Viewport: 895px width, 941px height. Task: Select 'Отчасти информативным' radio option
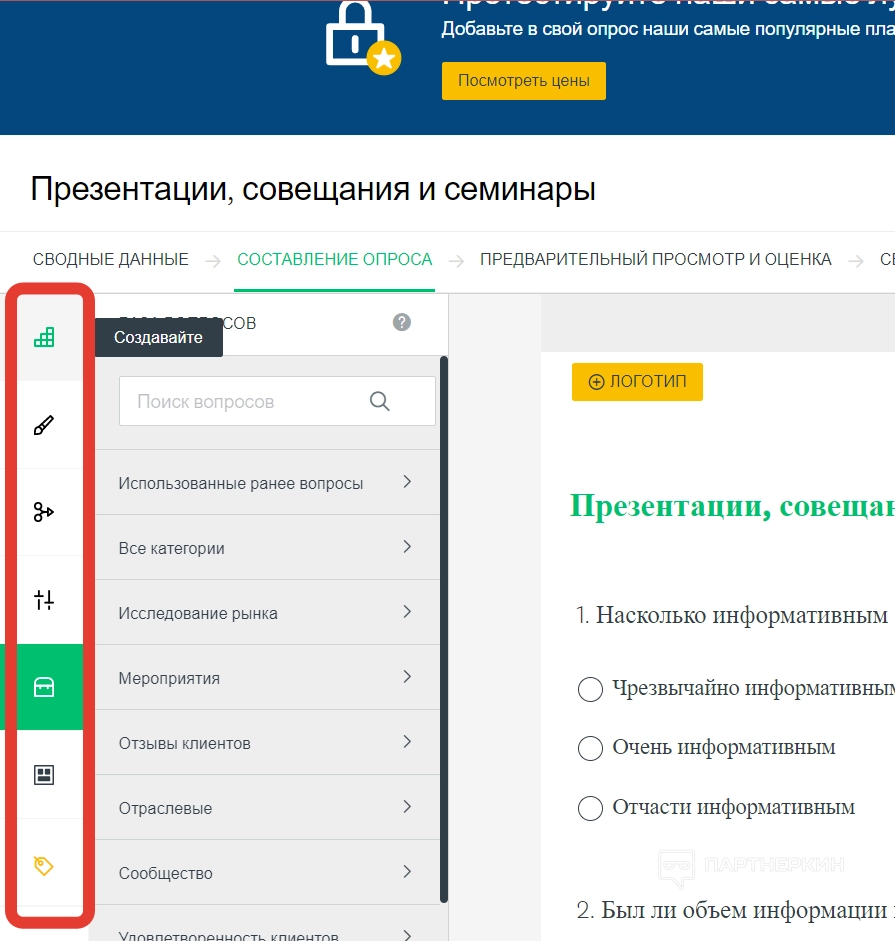590,808
